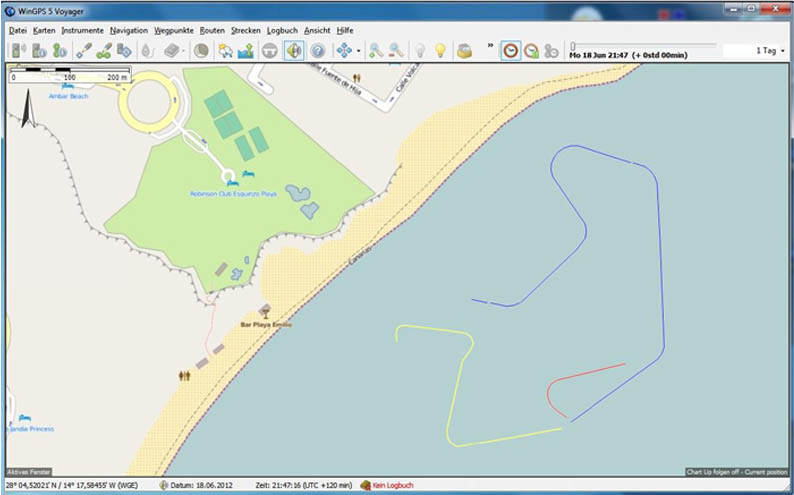
Task: Click the zoom out magnifier icon
Action: [397, 51]
